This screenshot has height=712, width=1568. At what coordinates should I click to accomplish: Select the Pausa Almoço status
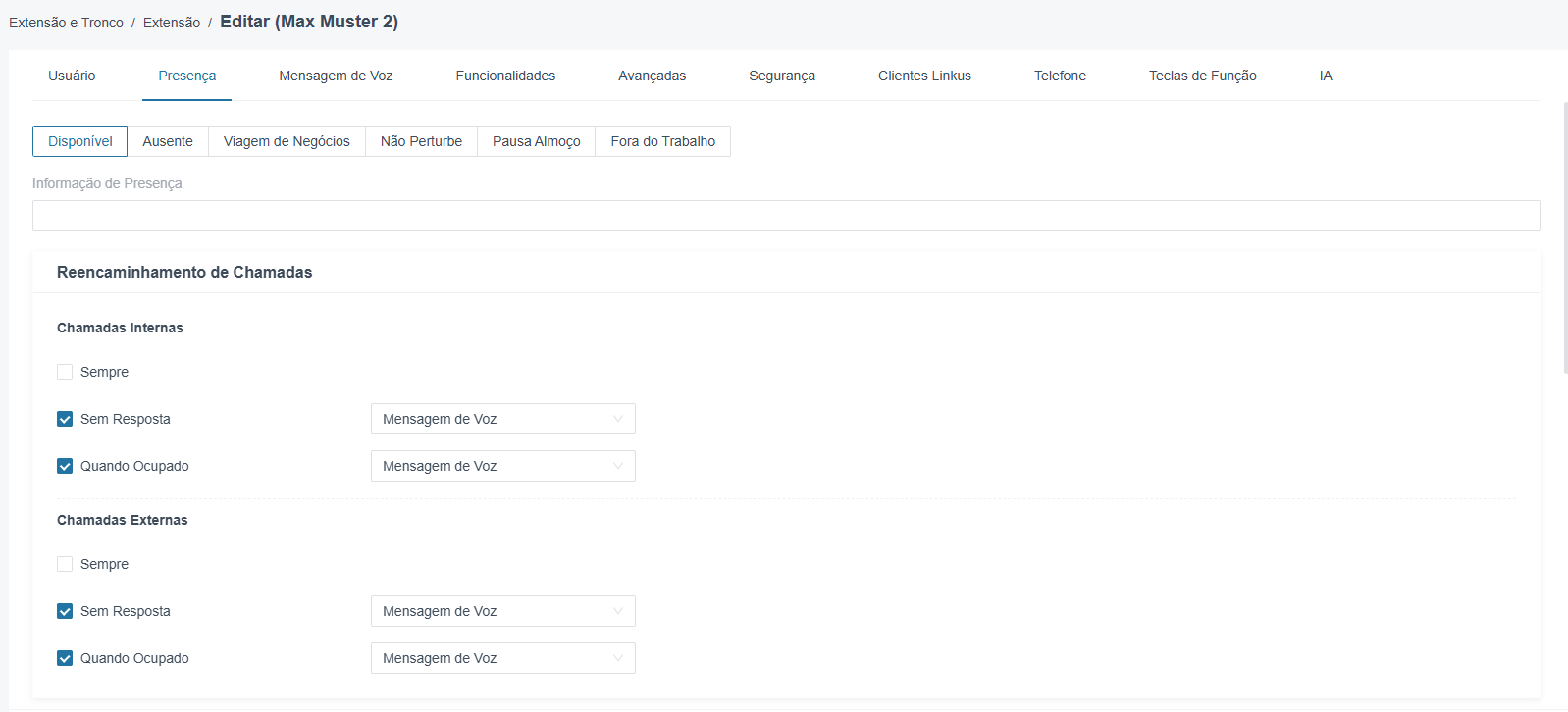[537, 141]
